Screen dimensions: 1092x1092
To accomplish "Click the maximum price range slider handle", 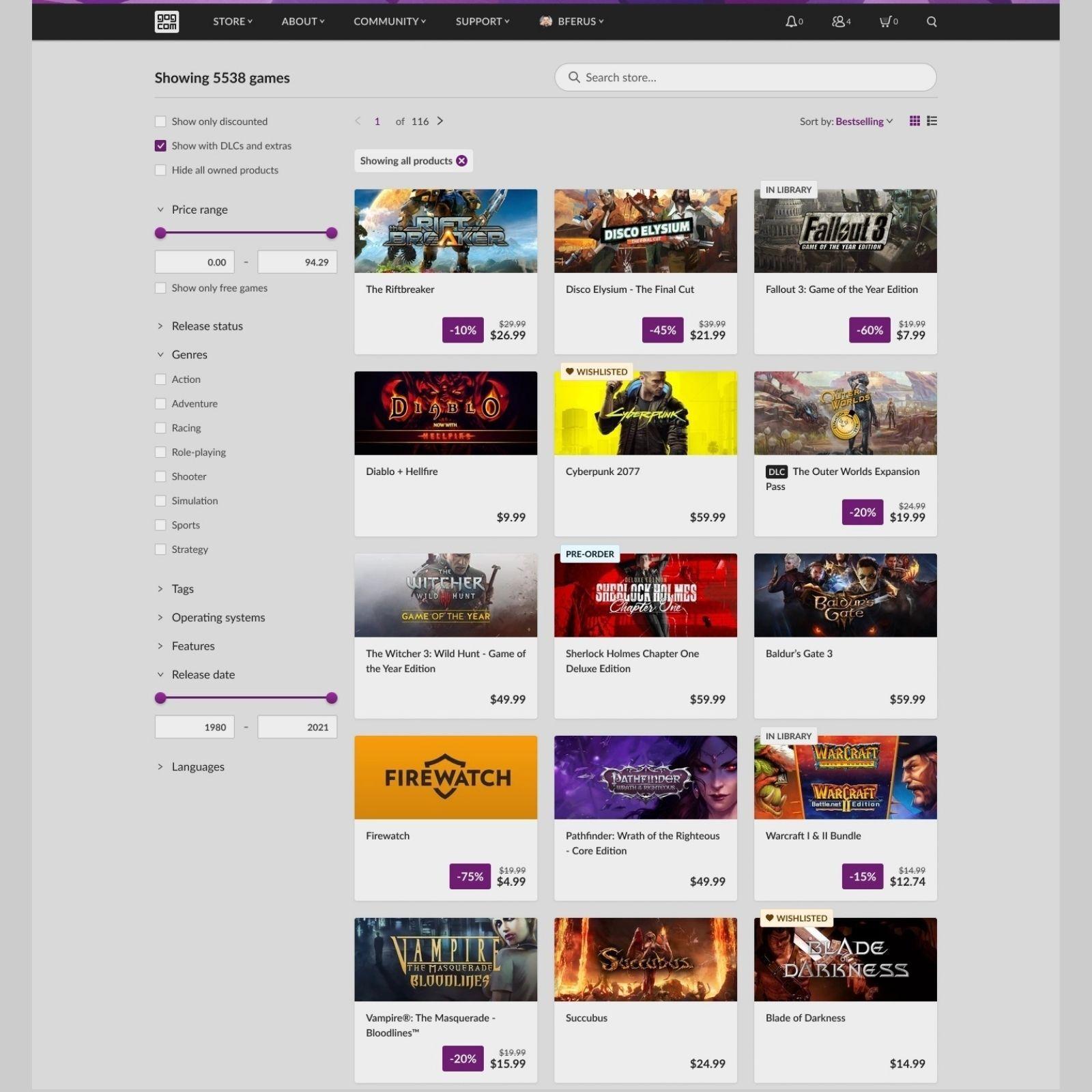I will [332, 233].
